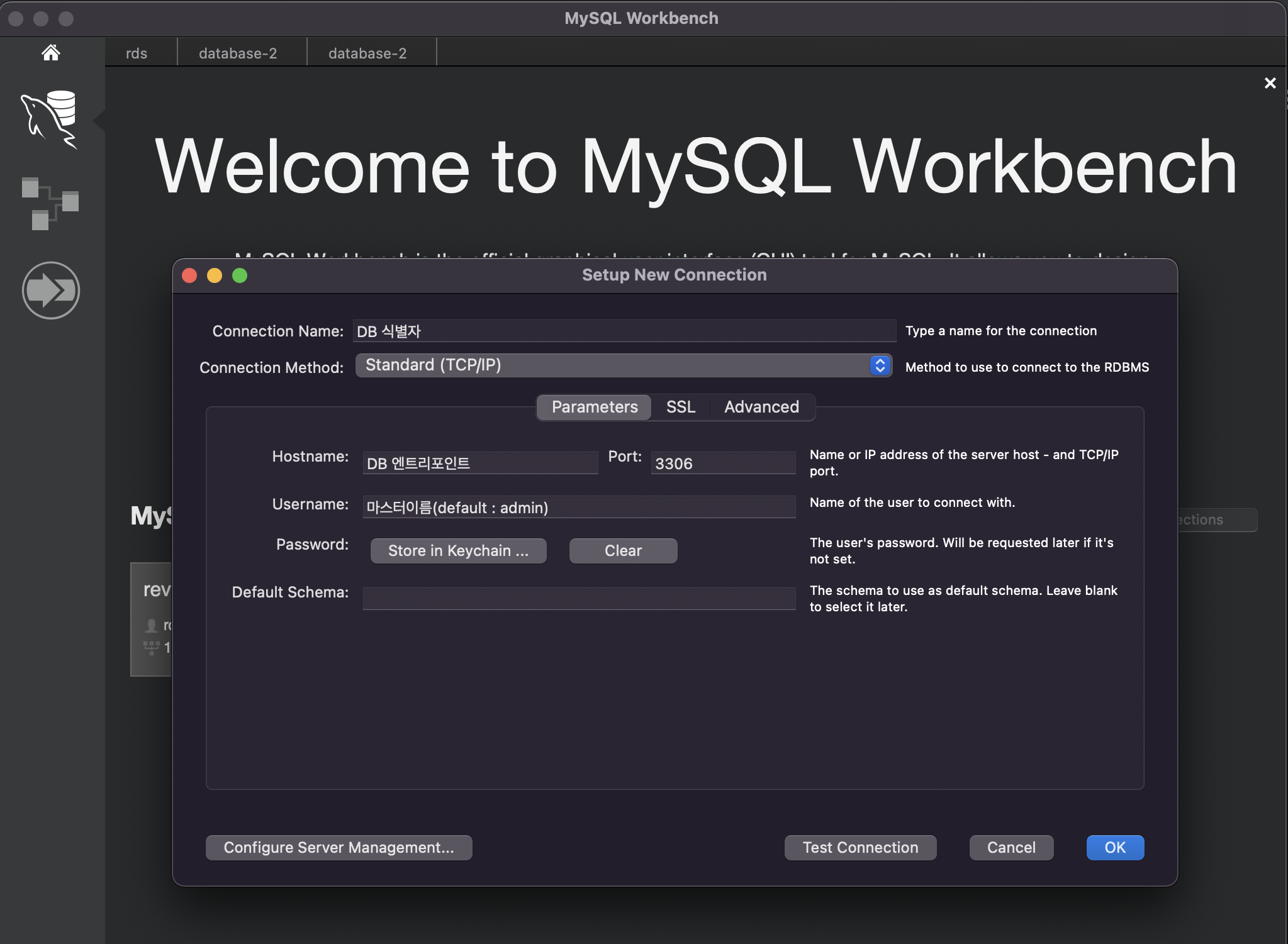Click into the Default Schema field
Image resolution: width=1288 pixels, height=944 pixels.
coord(579,598)
